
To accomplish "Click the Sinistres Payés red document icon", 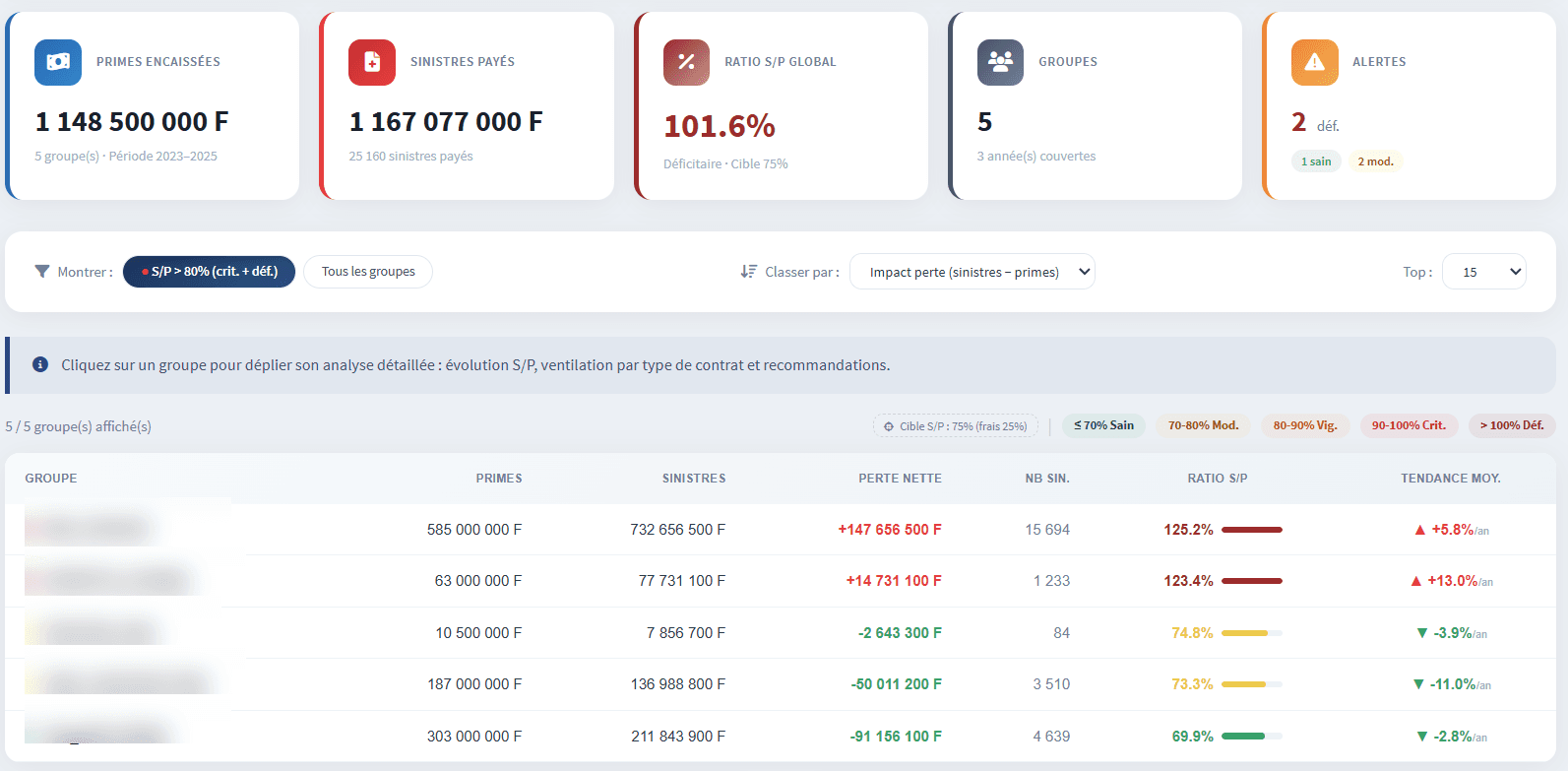I will pyautogui.click(x=372, y=62).
